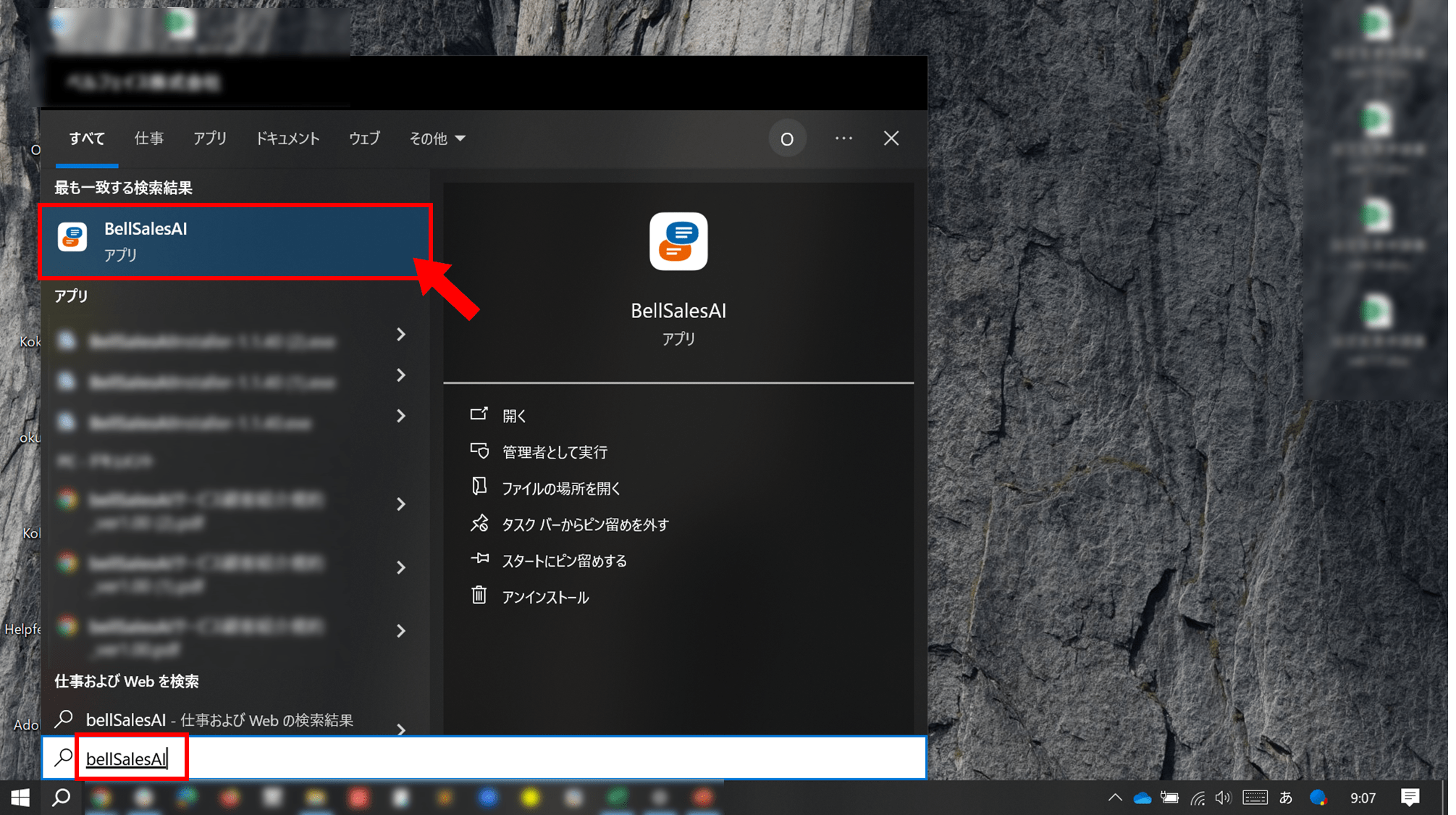Choose スタートにピン留めする
The image size is (1456, 815).
564,561
